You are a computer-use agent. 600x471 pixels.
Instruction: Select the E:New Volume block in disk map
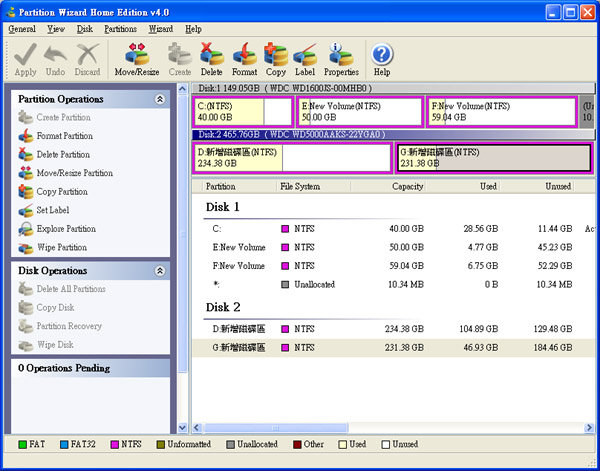pos(360,112)
